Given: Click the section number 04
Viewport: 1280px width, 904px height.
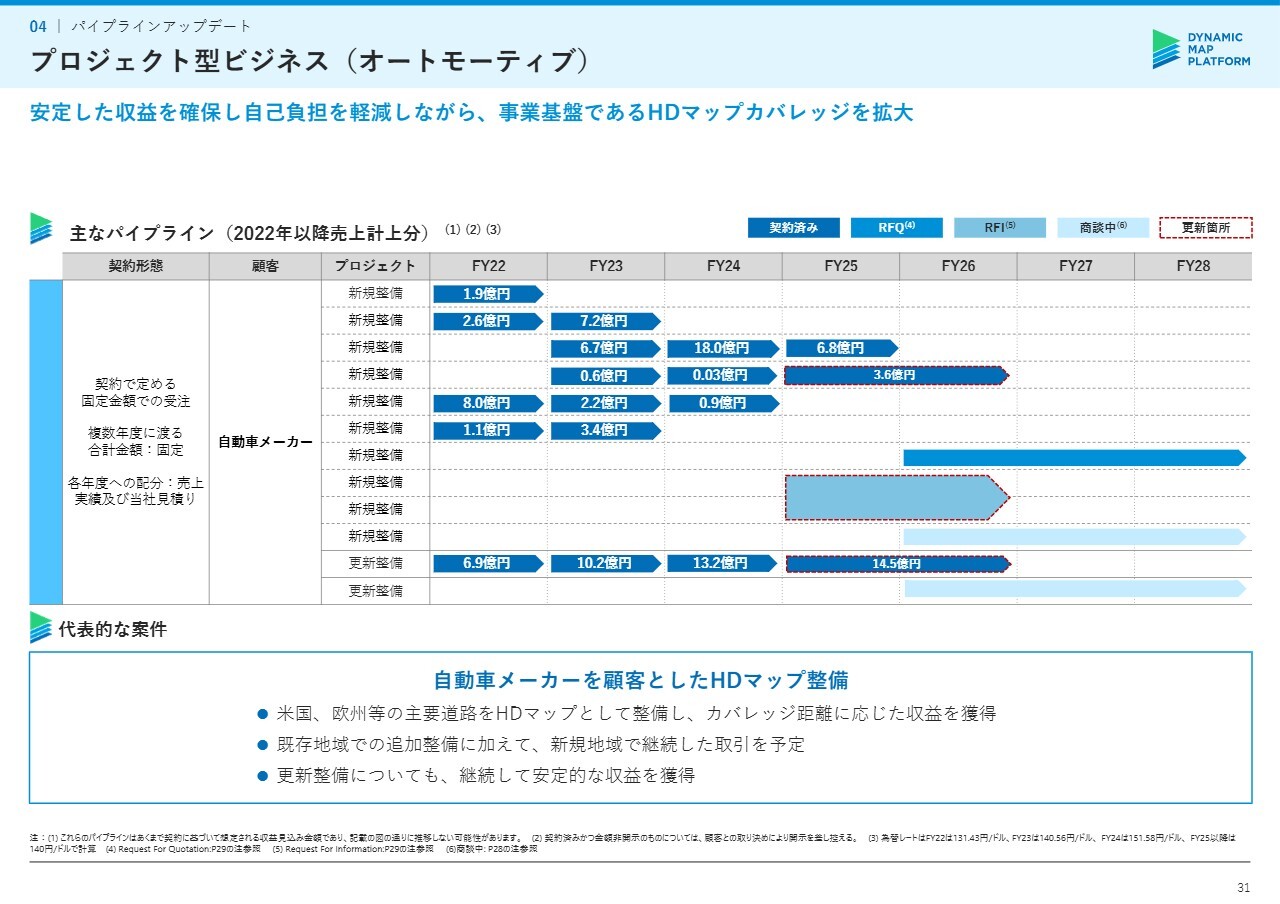Looking at the screenshot, I should (x=39, y=26).
